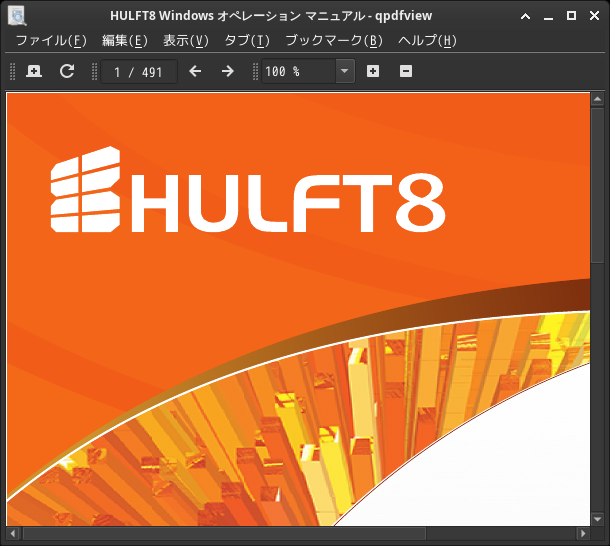This screenshot has width=610, height=546.
Task: Open the 表示(V) menu
Action: 185,41
